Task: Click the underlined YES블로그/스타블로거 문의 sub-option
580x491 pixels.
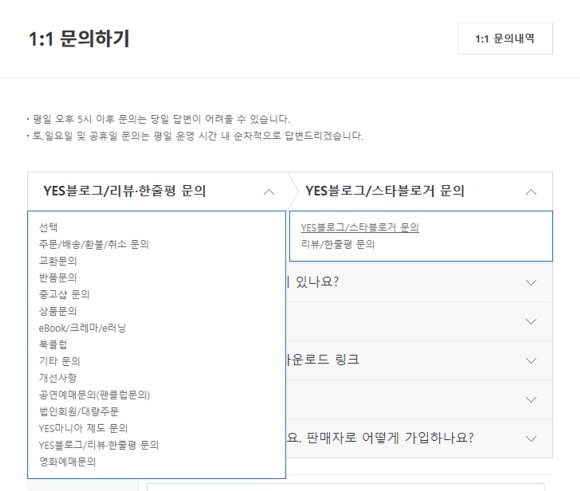Action: (360, 227)
